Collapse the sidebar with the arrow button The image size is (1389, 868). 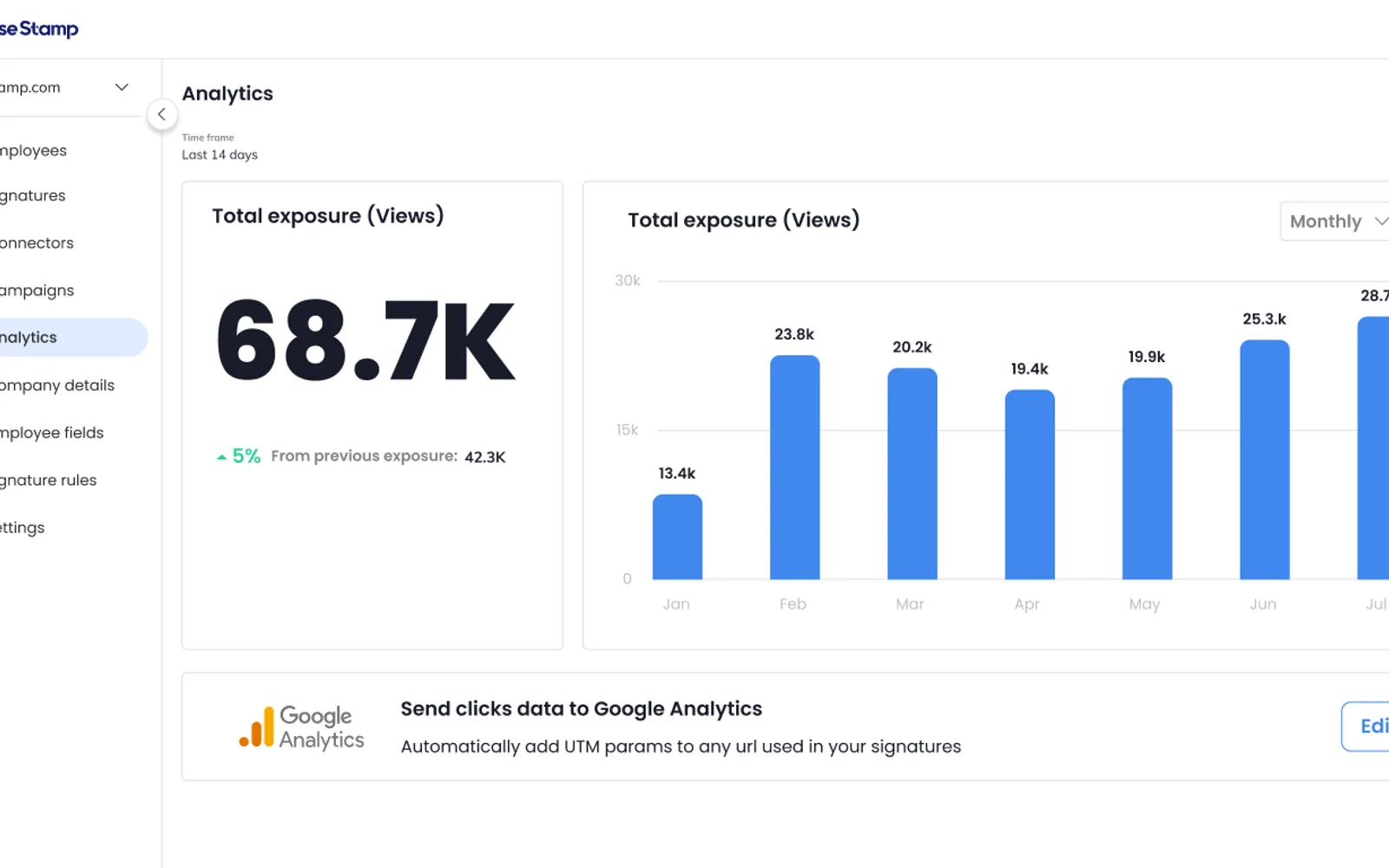[161, 115]
